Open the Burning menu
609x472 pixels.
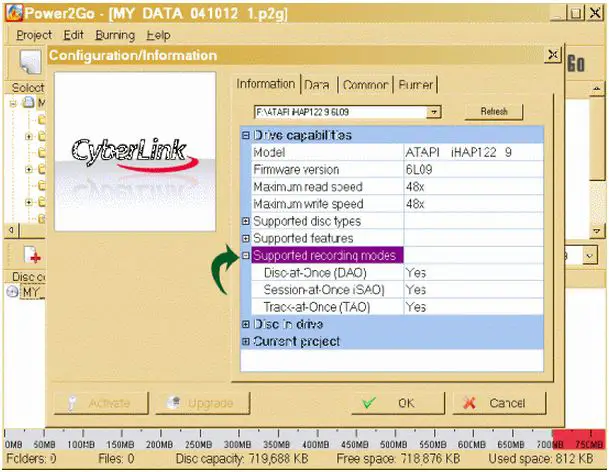point(115,35)
